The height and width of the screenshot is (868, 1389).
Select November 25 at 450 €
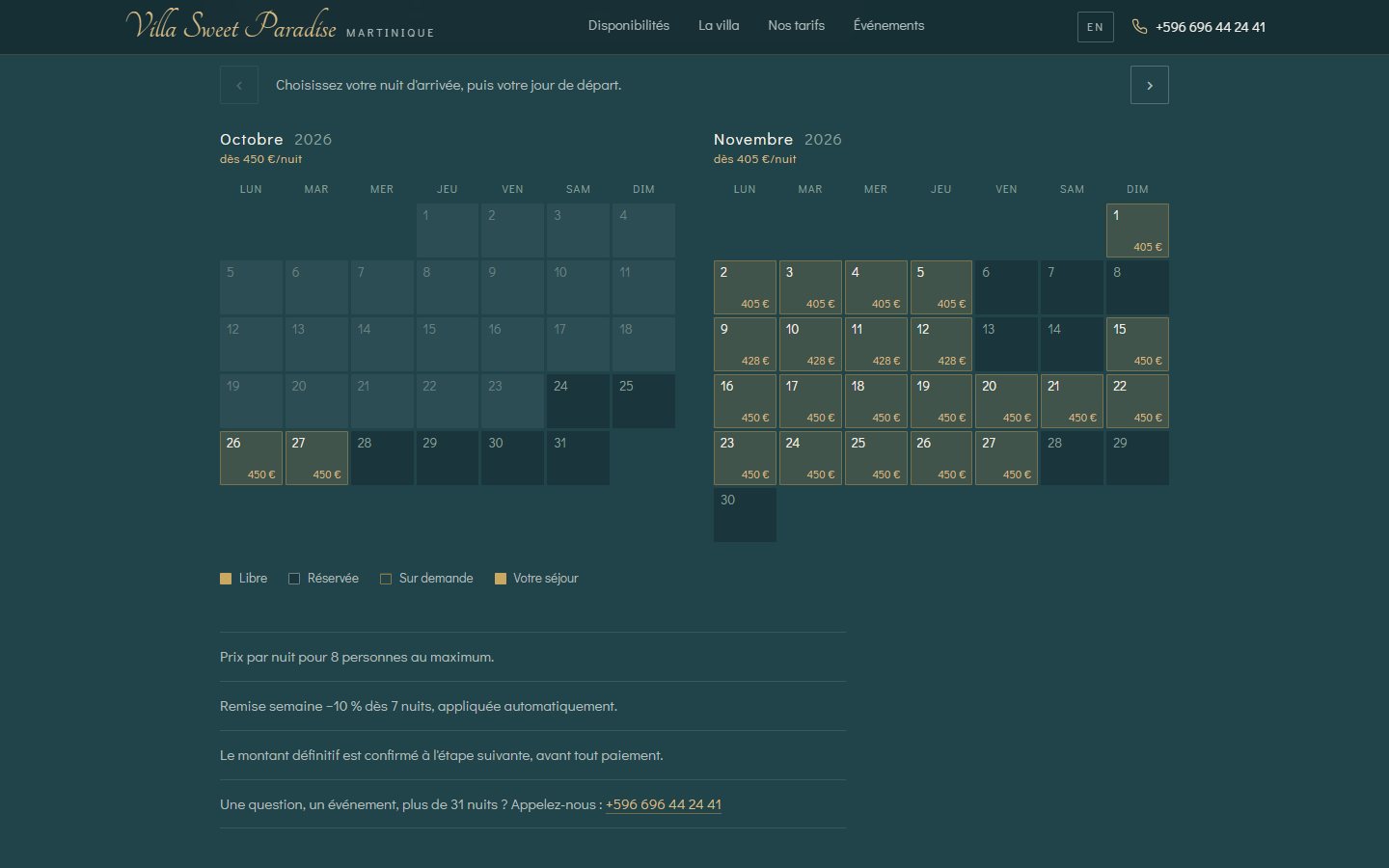876,458
